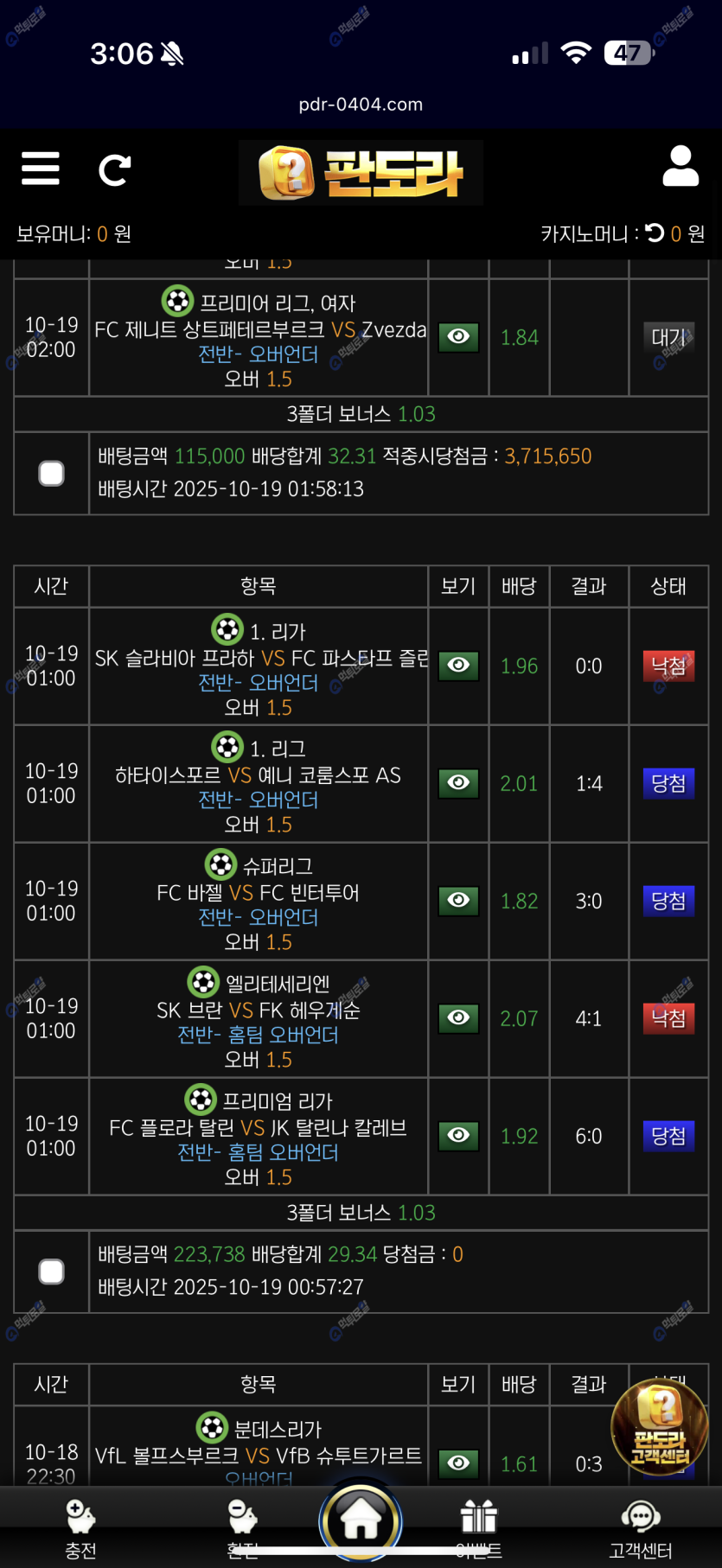Click the page refresh icon

[x=114, y=170]
